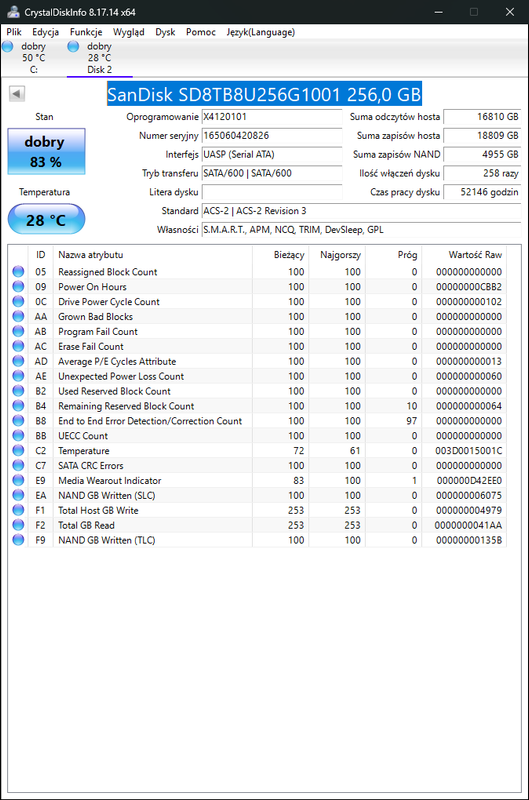Image resolution: width=529 pixels, height=800 pixels.
Task: Click the Tryb transferu field SATA/600
Action: tap(272, 173)
